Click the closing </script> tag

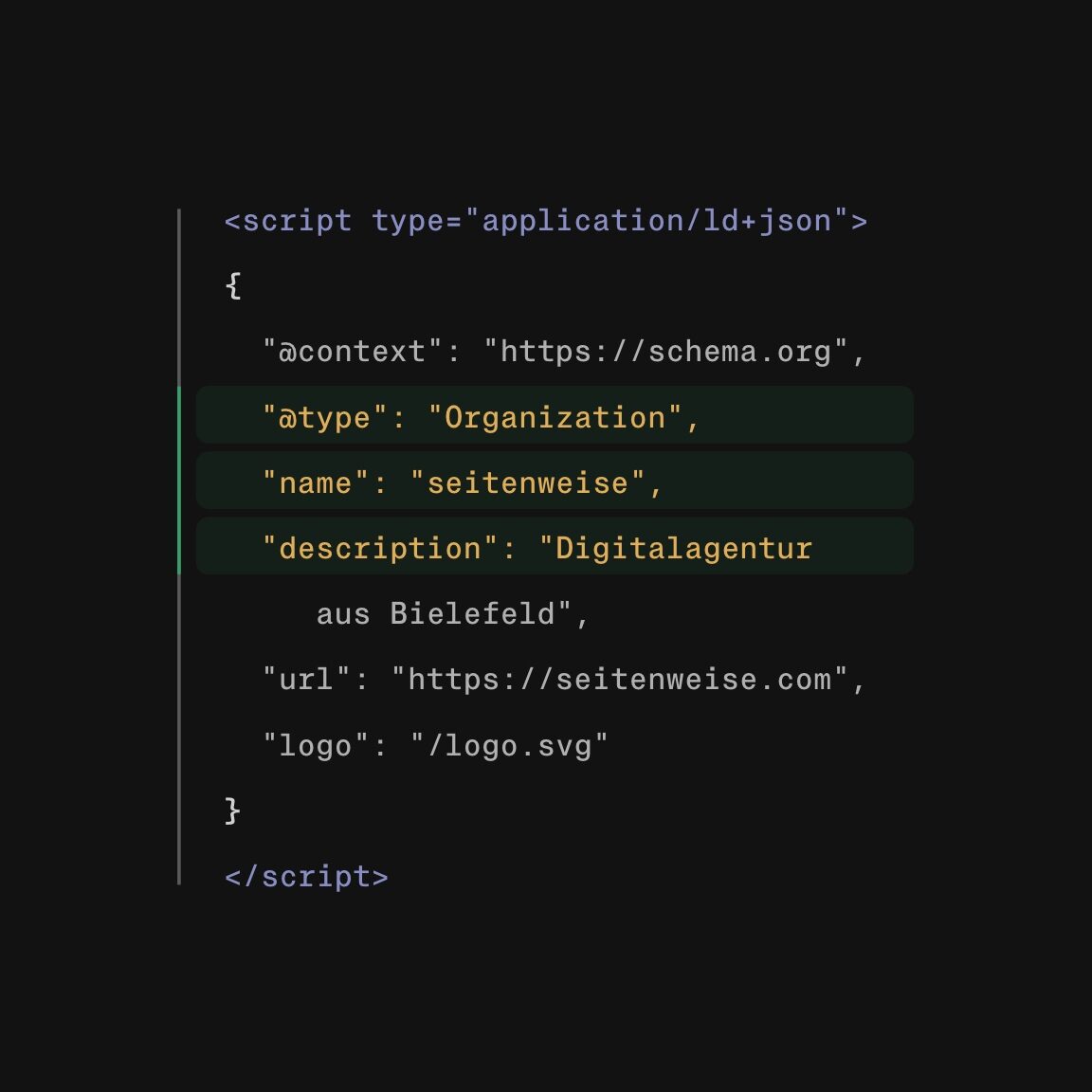(x=306, y=877)
